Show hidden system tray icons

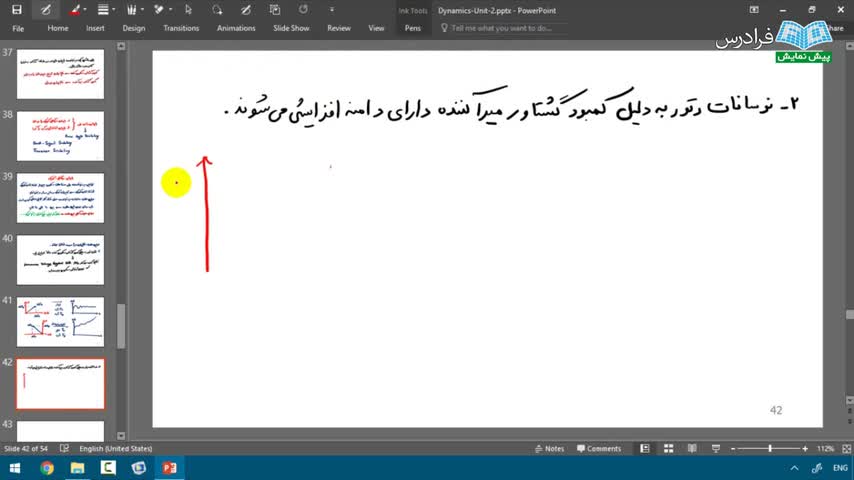pos(795,468)
